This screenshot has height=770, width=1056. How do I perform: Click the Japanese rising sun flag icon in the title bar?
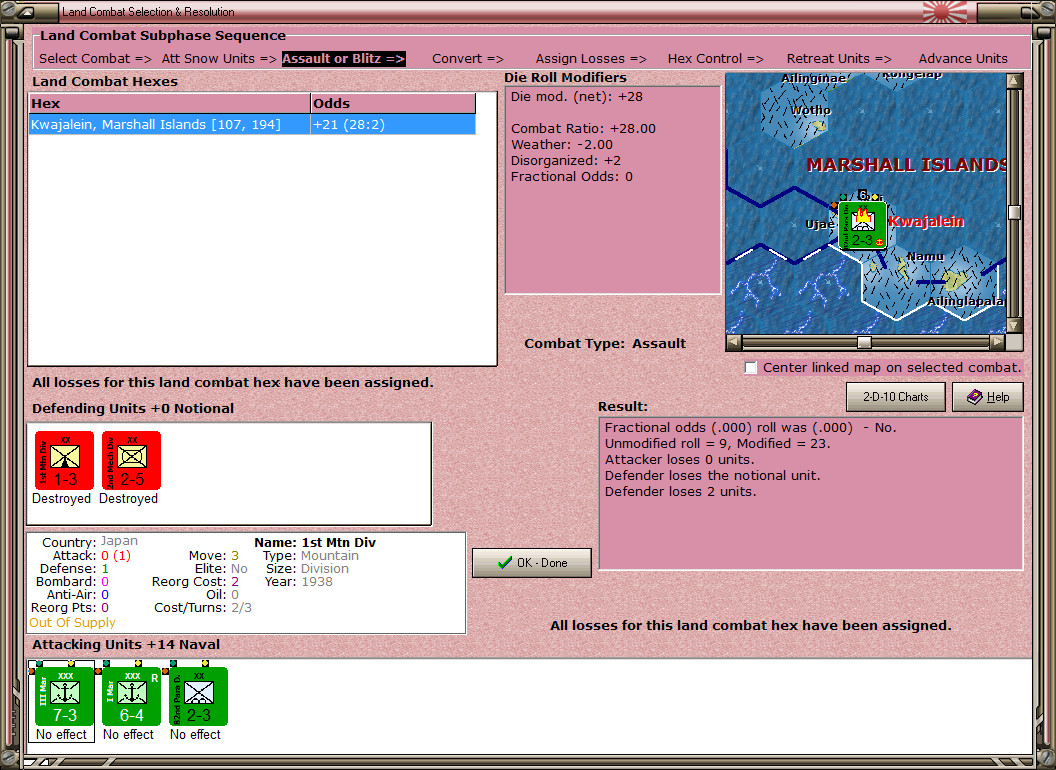(945, 11)
